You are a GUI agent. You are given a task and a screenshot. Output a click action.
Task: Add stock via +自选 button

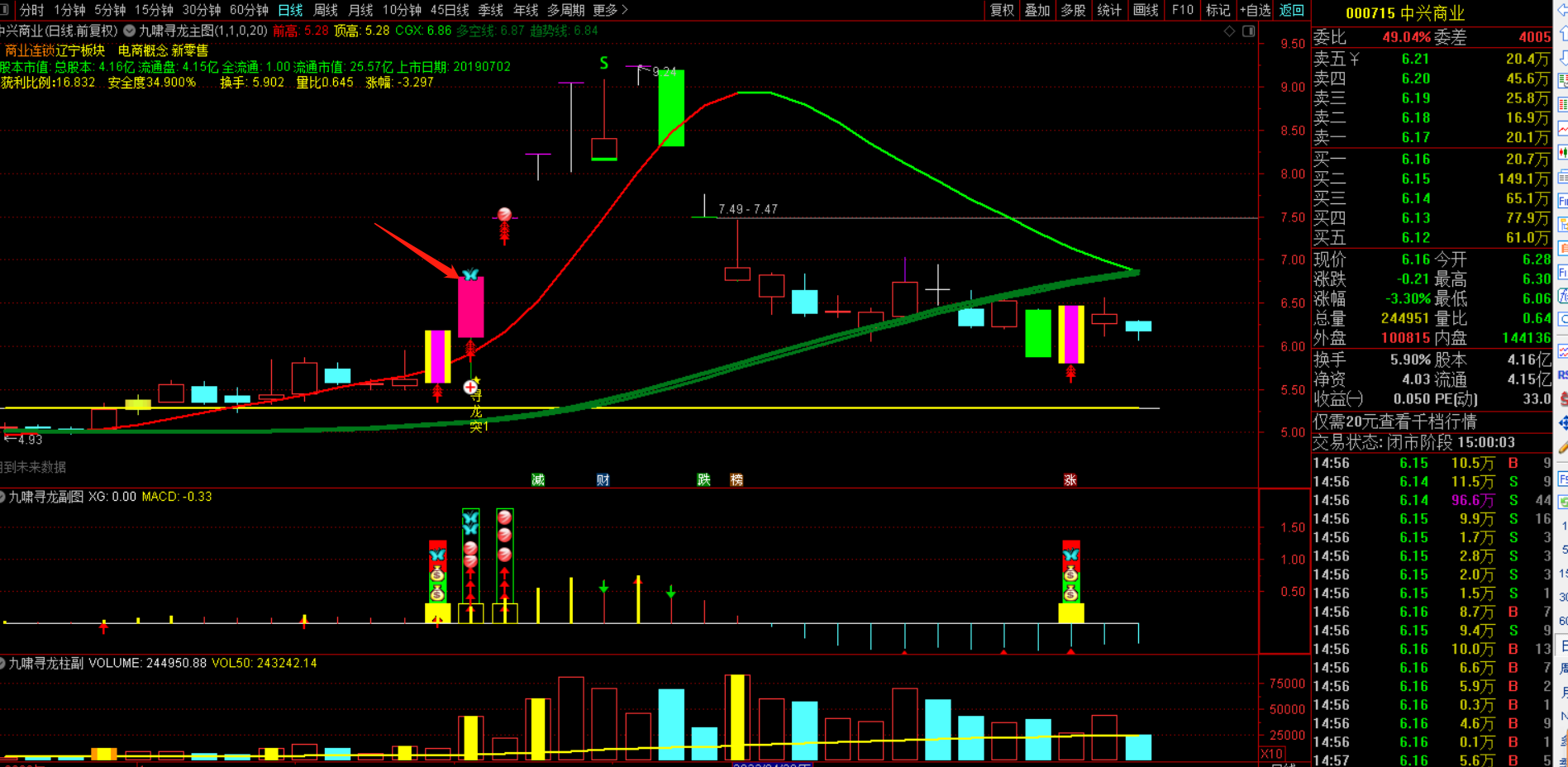pos(1255,10)
